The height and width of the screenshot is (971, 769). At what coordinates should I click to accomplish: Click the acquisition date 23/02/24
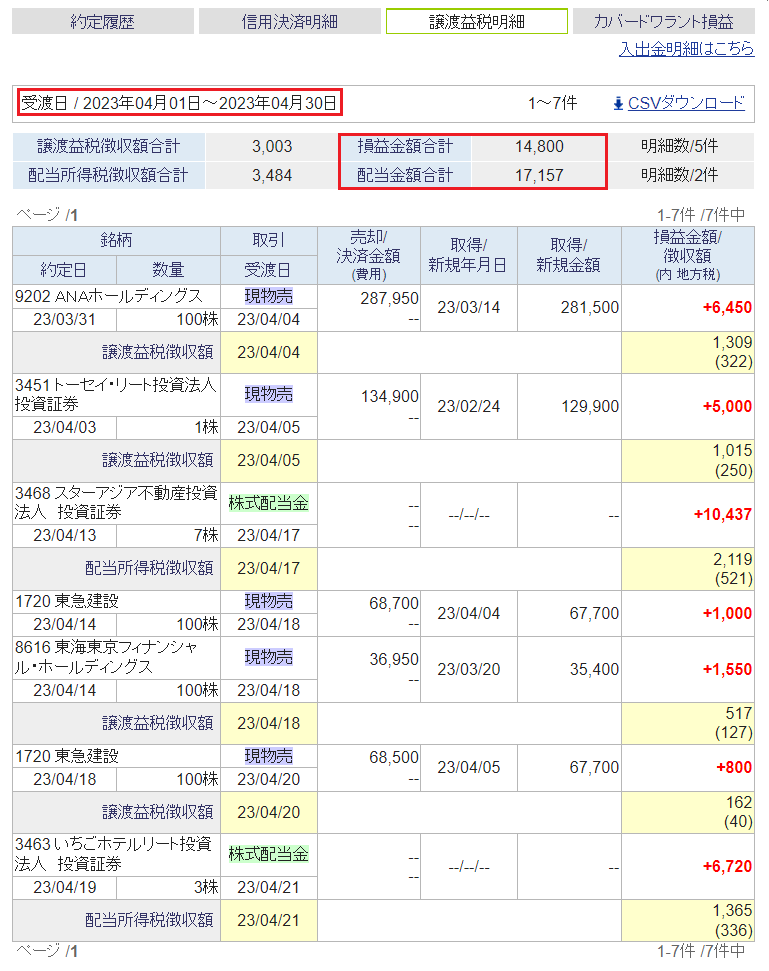coord(469,407)
